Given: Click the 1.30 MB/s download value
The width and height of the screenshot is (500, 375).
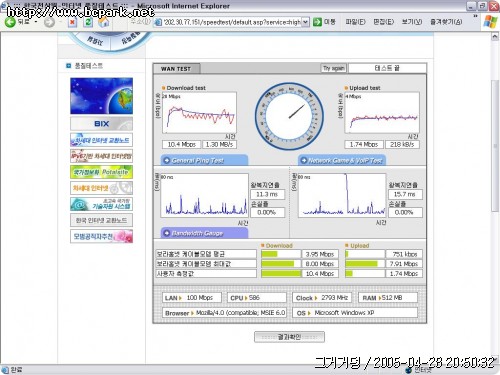Looking at the screenshot, I should pos(219,145).
